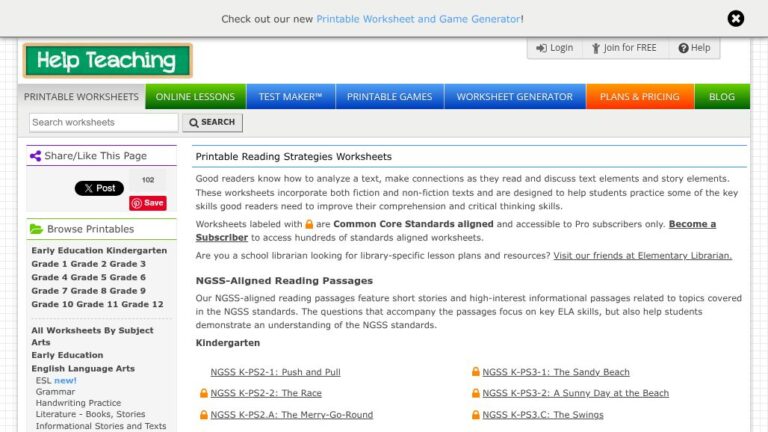Switch to the Printable Games tab

click(x=389, y=96)
